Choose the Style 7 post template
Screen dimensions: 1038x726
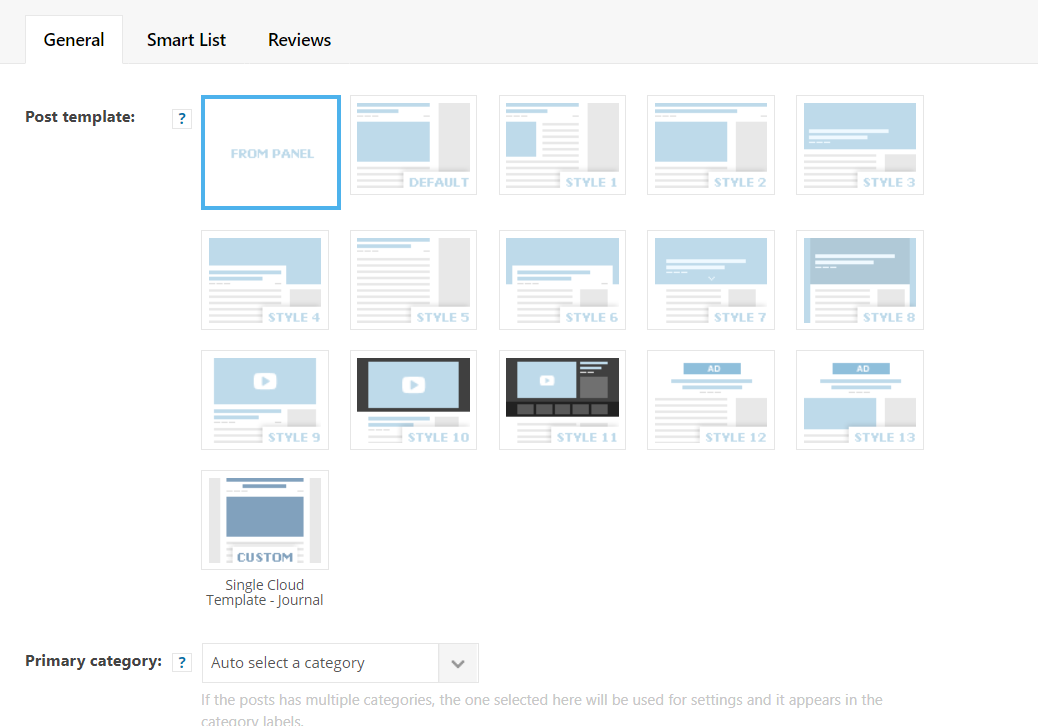click(x=710, y=280)
